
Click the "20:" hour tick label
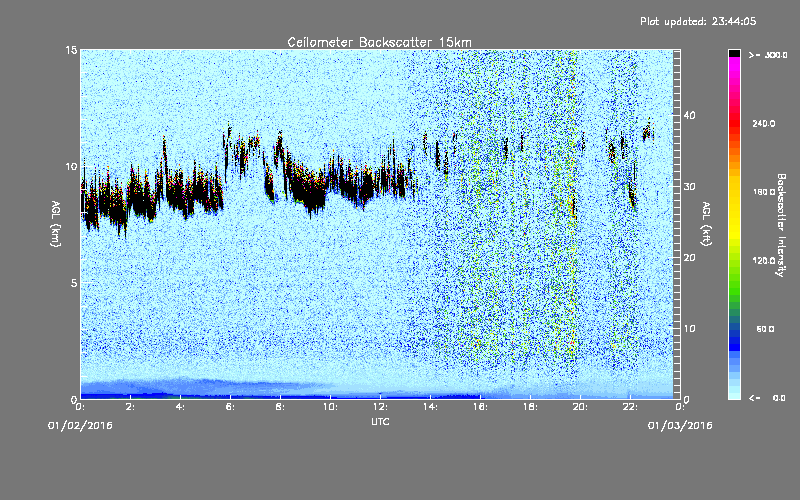pyautogui.click(x=580, y=407)
